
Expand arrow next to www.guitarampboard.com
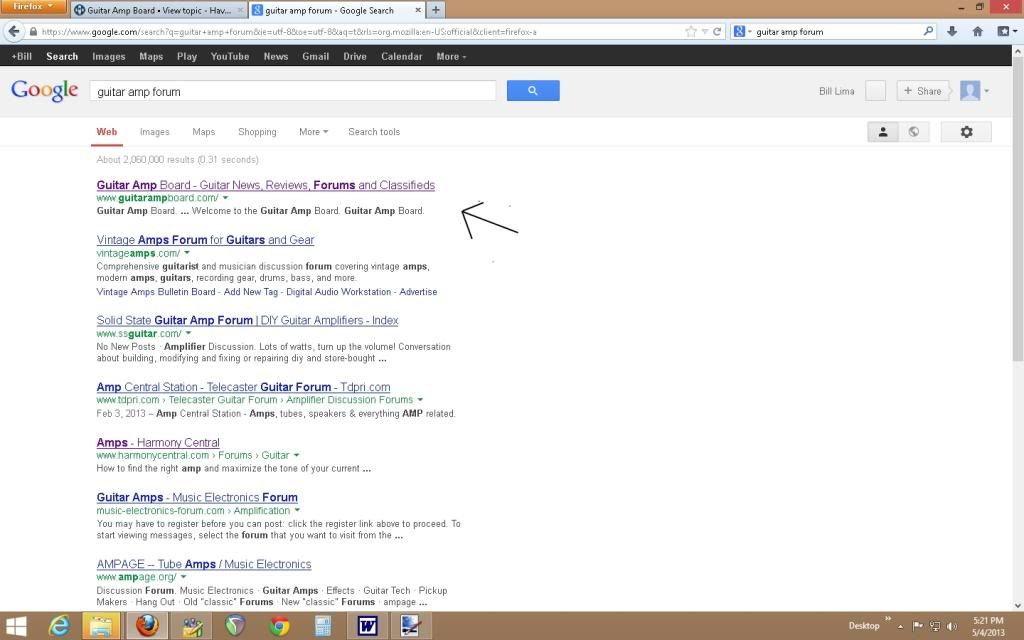225,198
